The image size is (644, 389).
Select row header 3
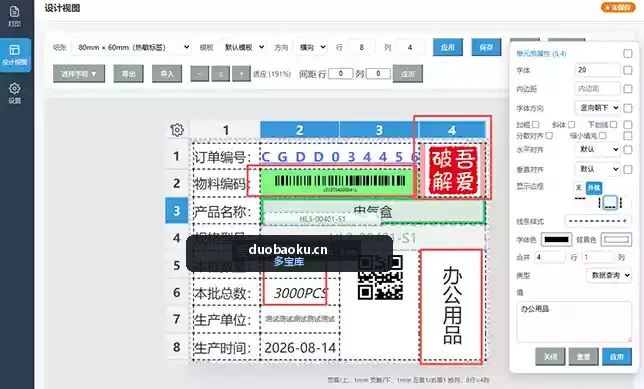click(177, 211)
